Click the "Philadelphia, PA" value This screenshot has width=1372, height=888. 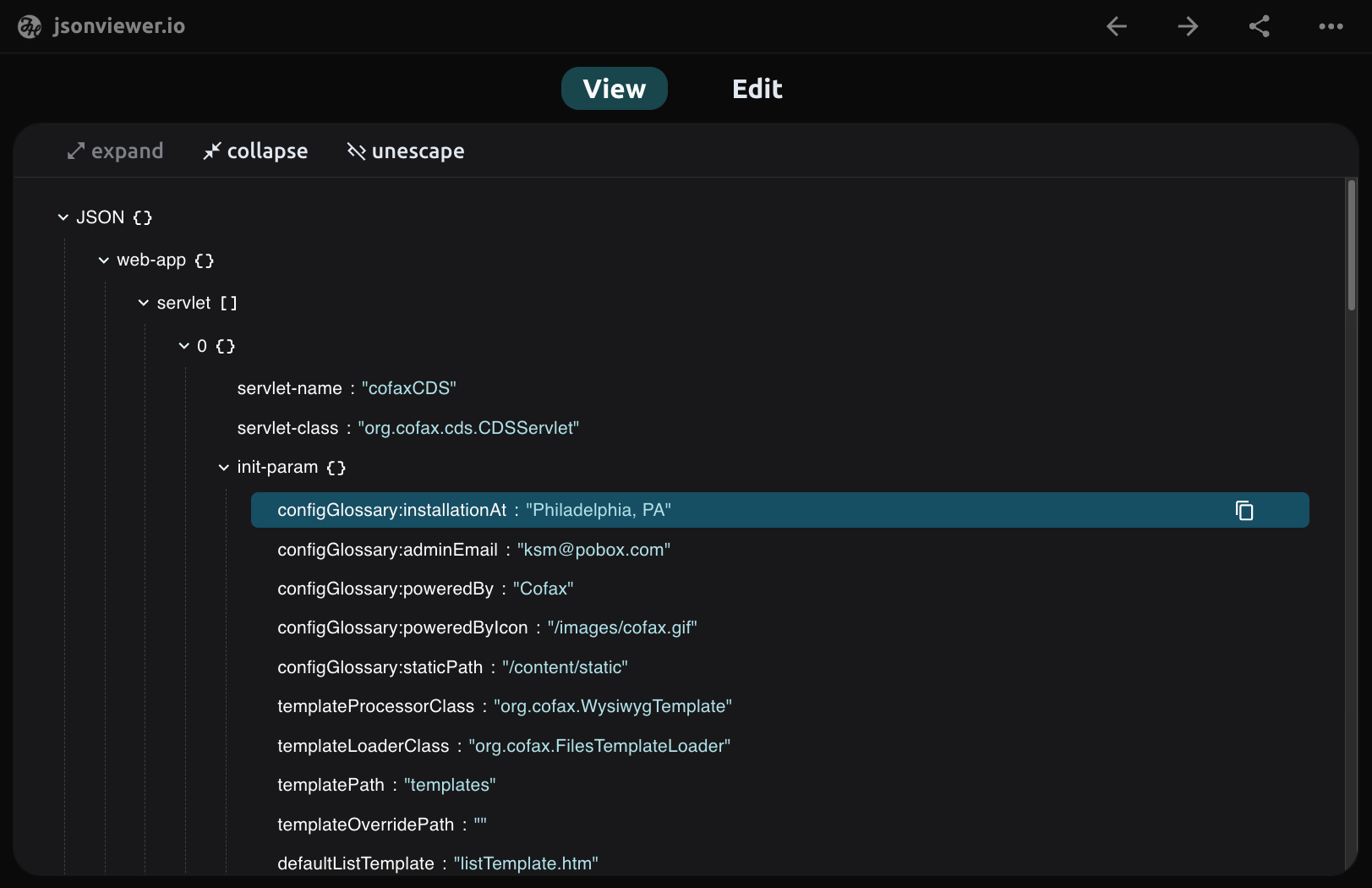[x=599, y=510]
